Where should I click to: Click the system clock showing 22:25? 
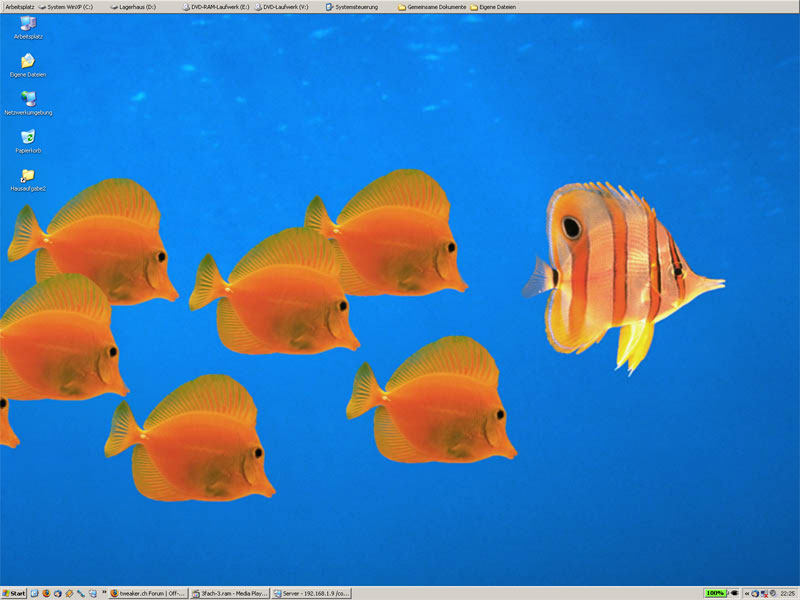tap(787, 593)
